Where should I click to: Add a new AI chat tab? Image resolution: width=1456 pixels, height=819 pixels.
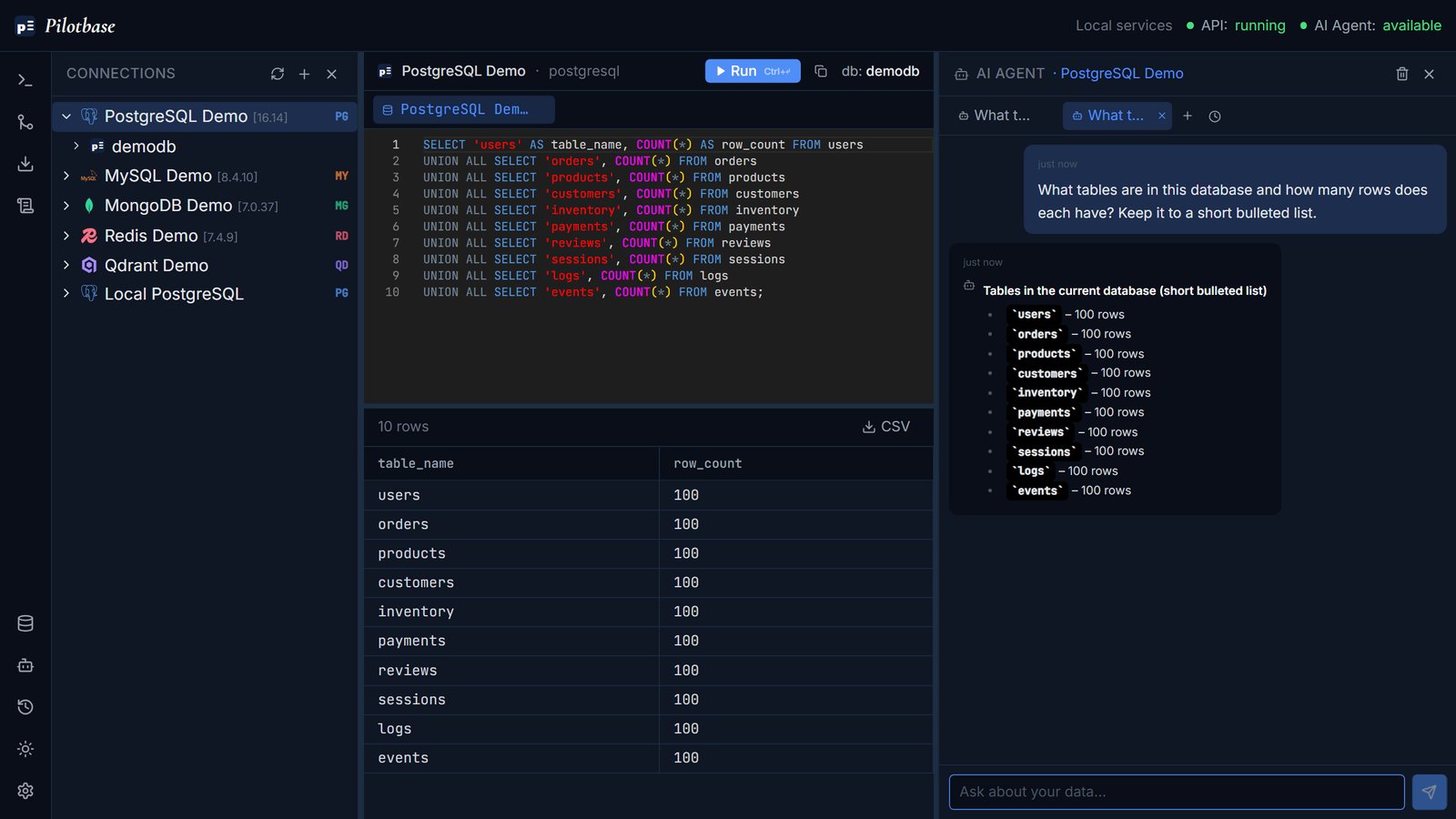pyautogui.click(x=1188, y=116)
